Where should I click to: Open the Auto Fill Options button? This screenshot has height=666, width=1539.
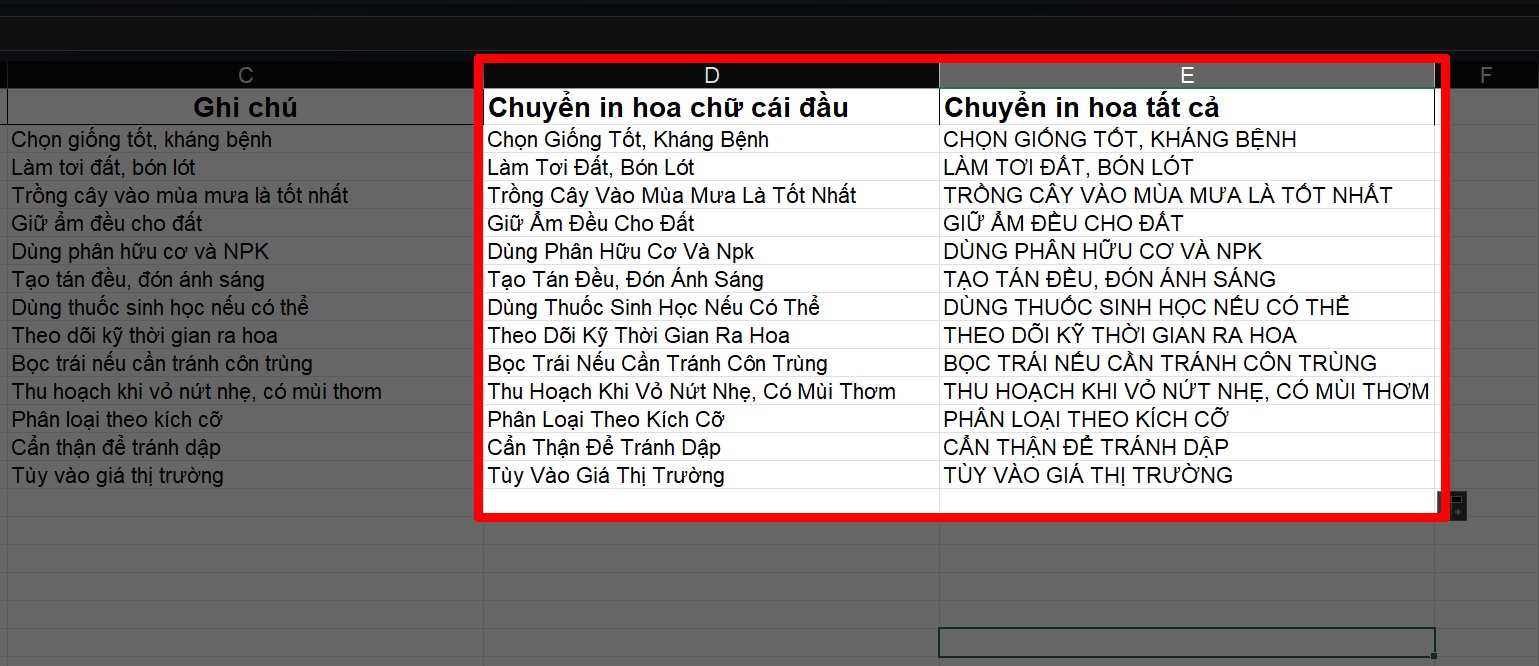coord(1457,505)
